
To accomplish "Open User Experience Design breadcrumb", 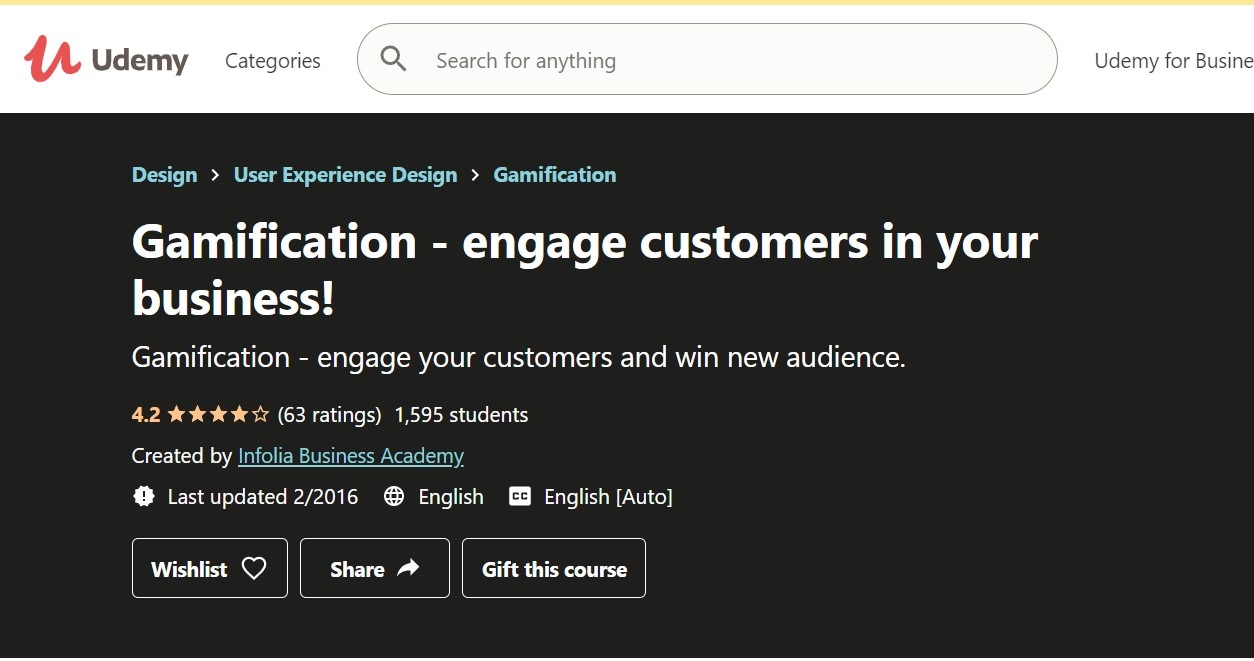I will coord(345,175).
